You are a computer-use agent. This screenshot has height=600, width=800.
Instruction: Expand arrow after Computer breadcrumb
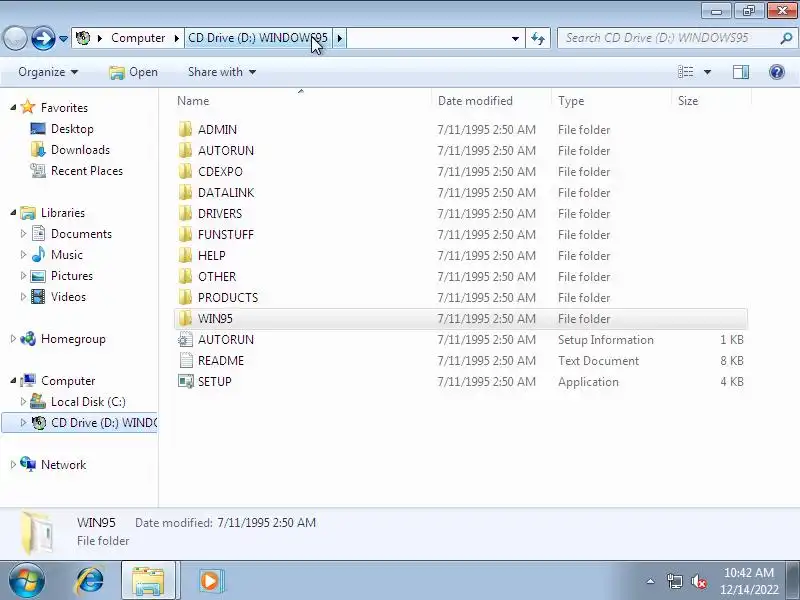pyautogui.click(x=177, y=38)
